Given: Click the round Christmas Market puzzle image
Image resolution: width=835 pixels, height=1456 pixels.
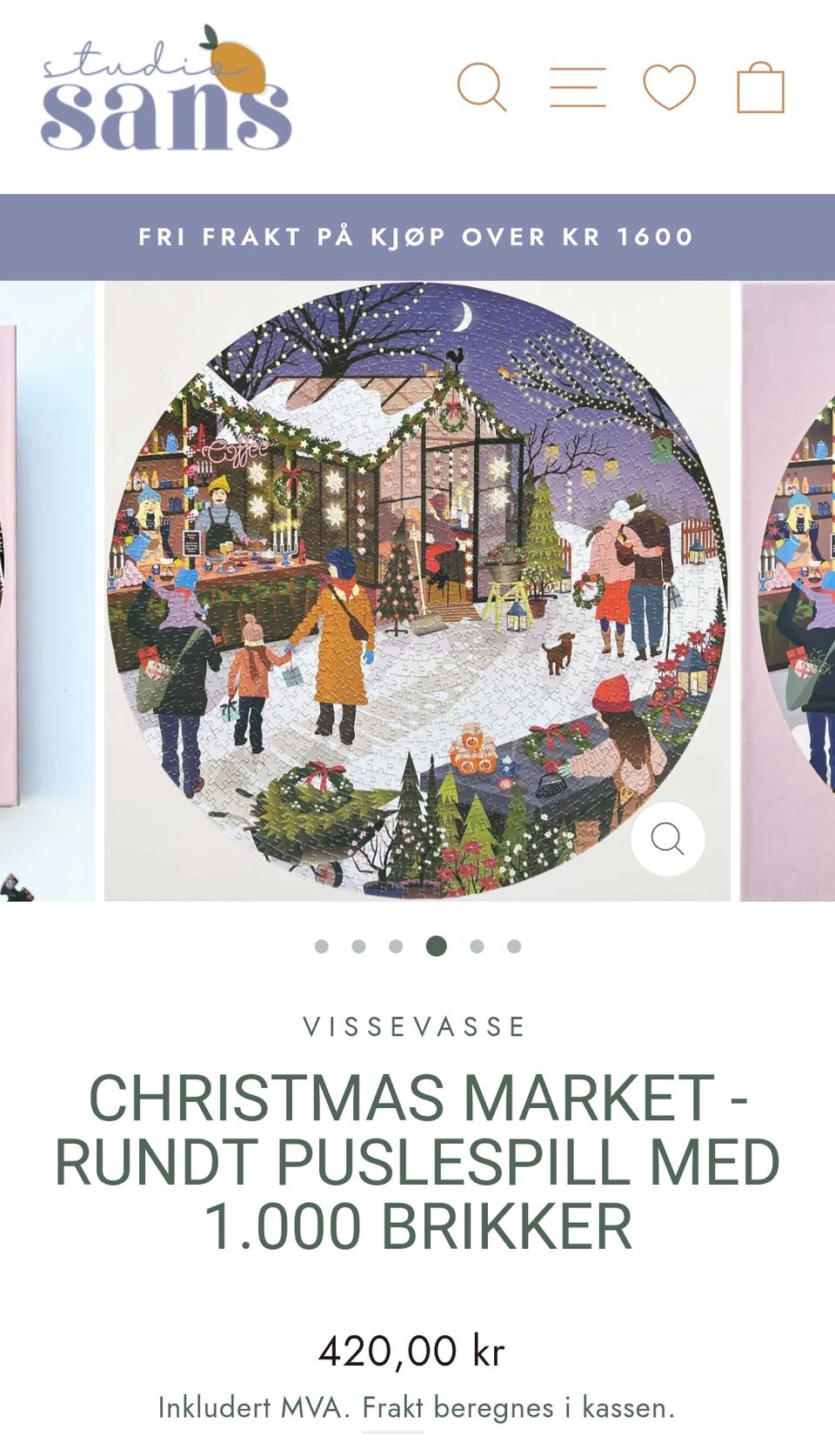Looking at the screenshot, I should (417, 591).
